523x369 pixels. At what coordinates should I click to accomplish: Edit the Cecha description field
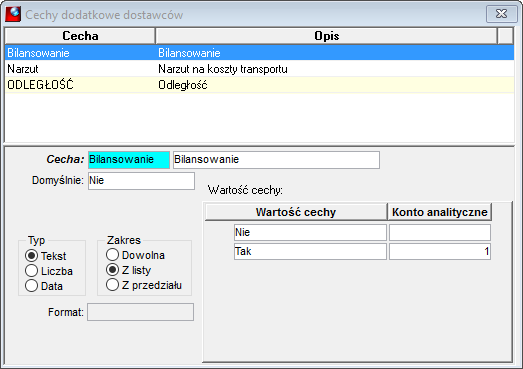pos(276,159)
